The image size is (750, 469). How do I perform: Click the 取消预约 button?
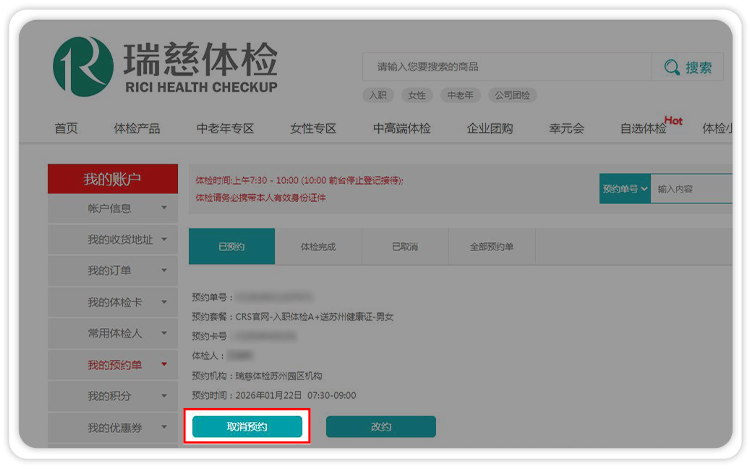point(247,426)
